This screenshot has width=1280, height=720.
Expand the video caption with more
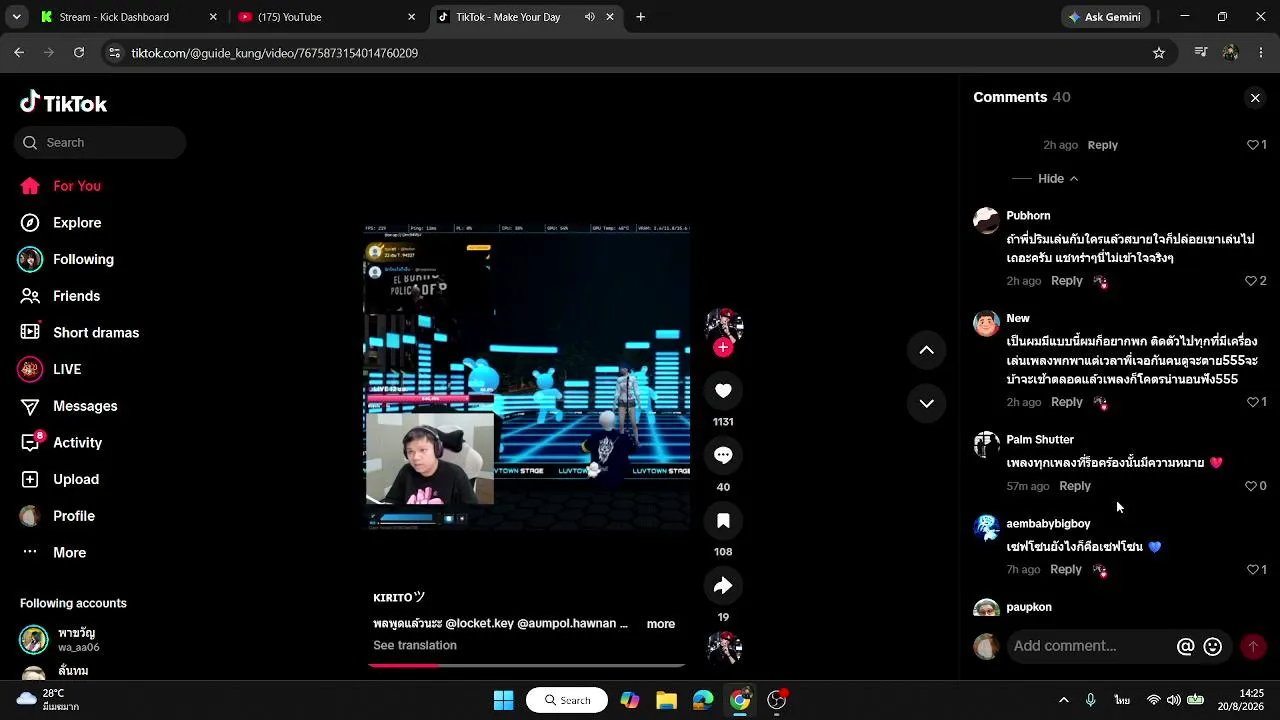(661, 624)
